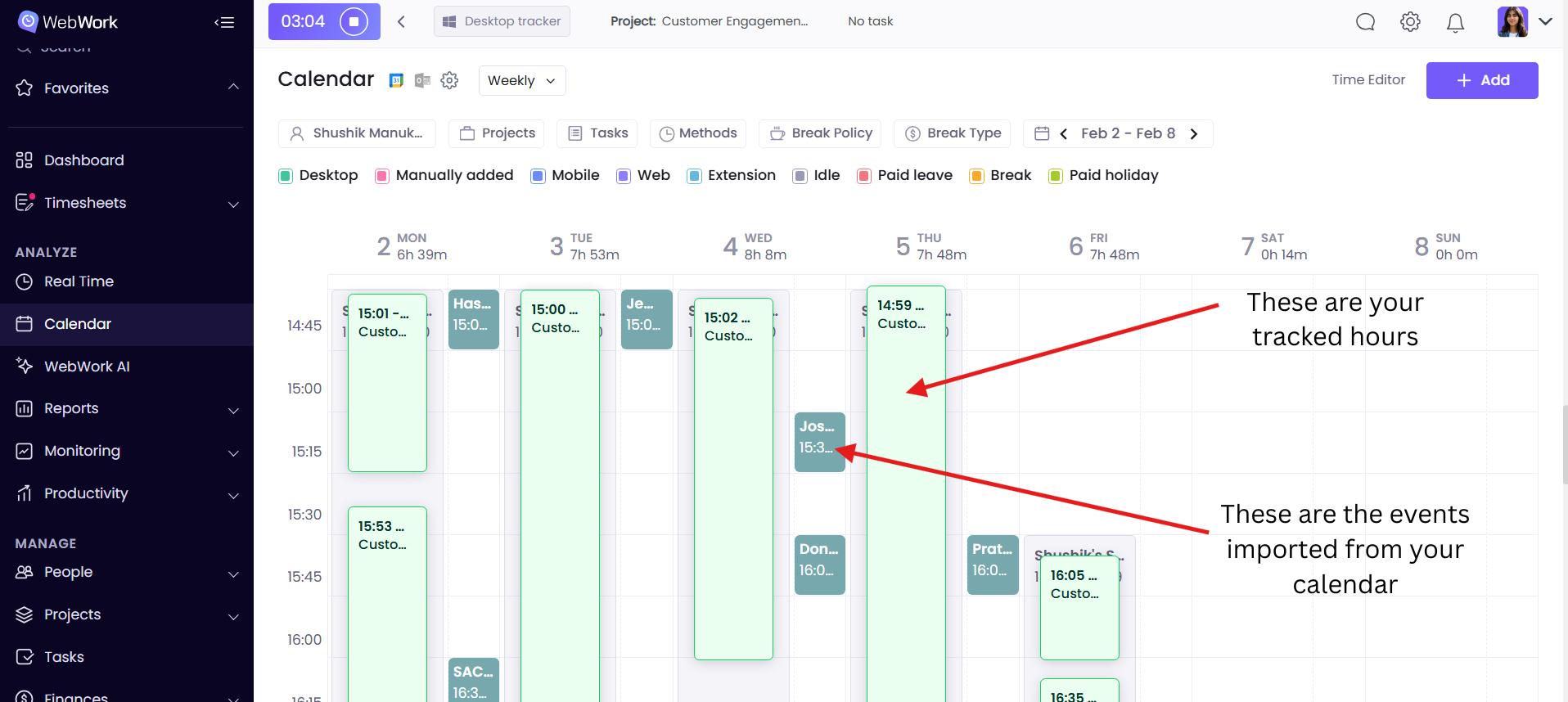Open the Jos... imported event on Wednesday
Viewport: 1568px width, 702px height.
(x=818, y=440)
